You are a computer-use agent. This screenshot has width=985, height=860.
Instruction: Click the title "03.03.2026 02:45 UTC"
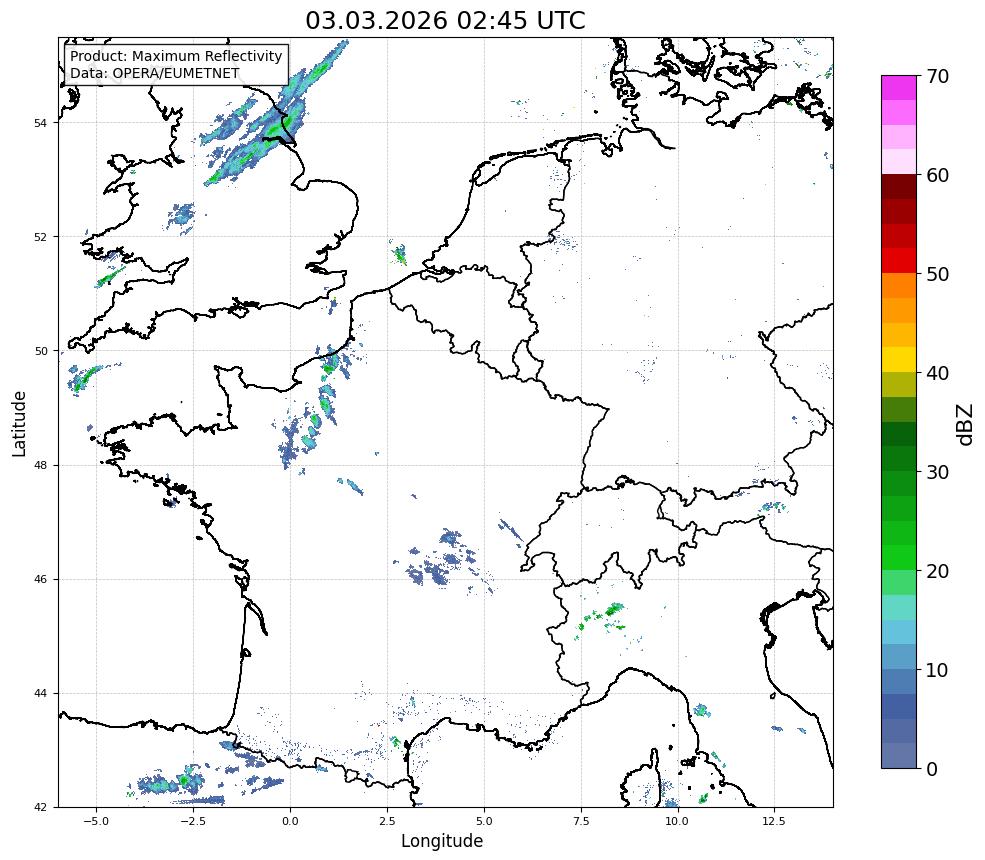click(445, 20)
